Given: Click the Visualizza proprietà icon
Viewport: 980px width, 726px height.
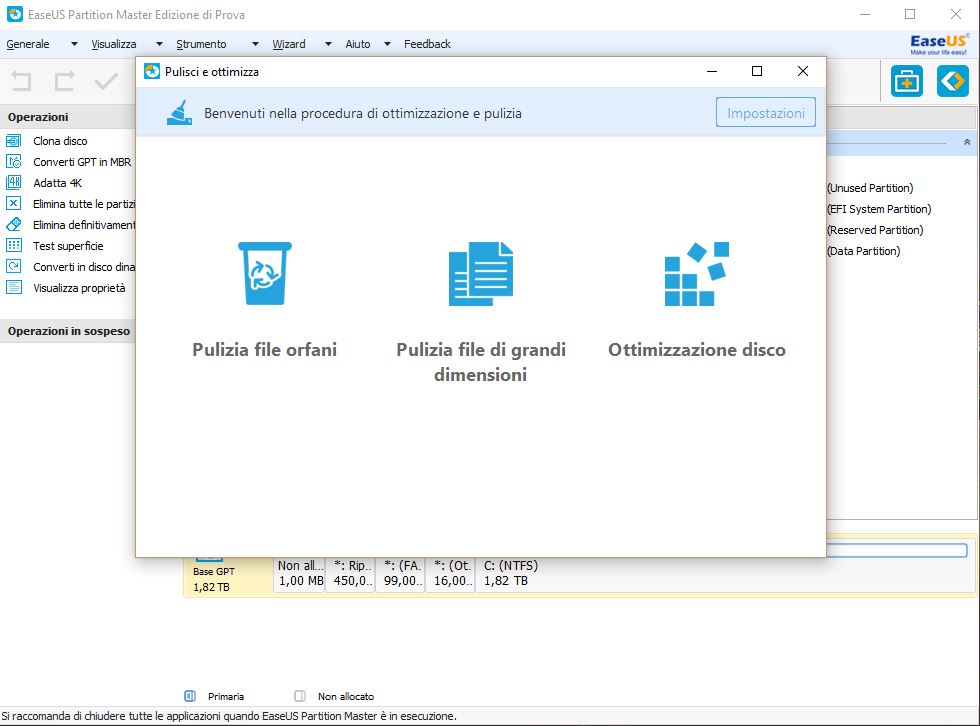Looking at the screenshot, I should pos(14,288).
